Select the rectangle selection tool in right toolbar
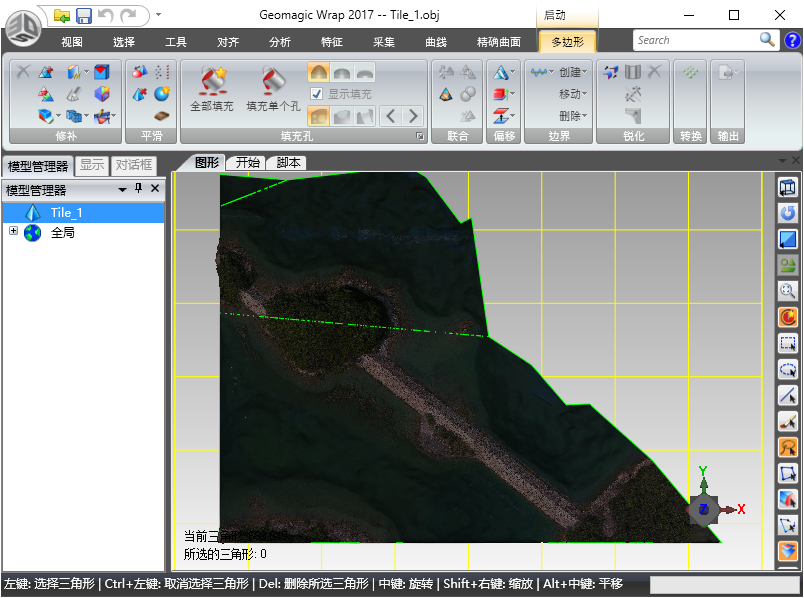 click(x=788, y=343)
